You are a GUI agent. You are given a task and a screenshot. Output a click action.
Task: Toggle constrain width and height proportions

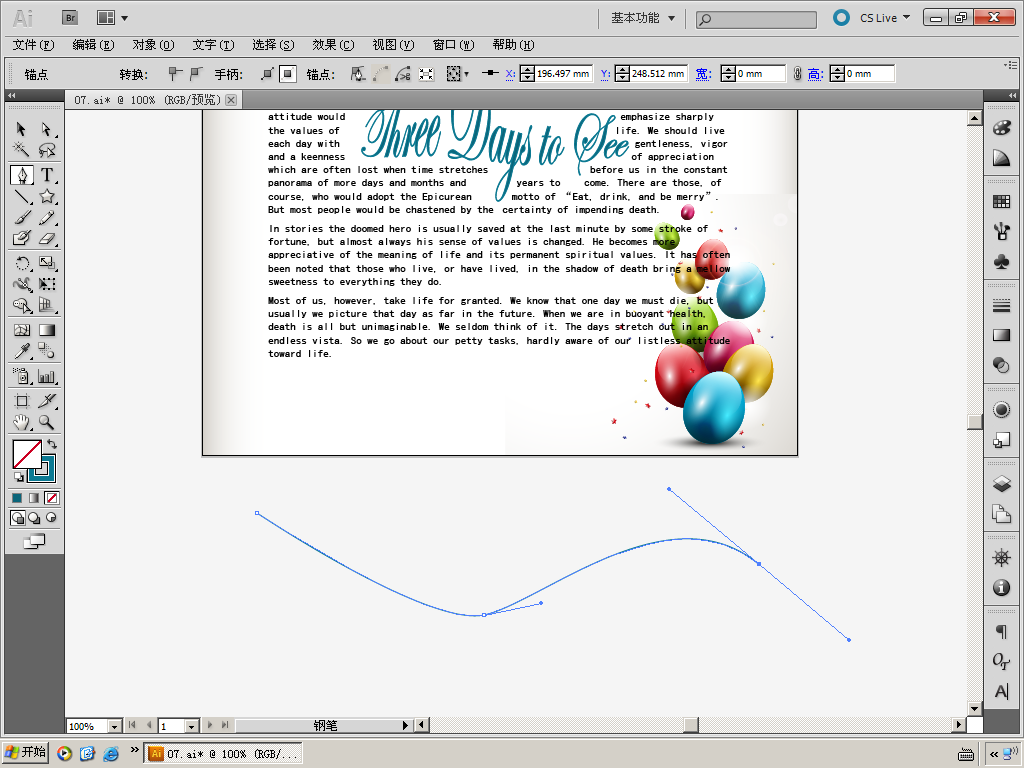click(x=797, y=74)
